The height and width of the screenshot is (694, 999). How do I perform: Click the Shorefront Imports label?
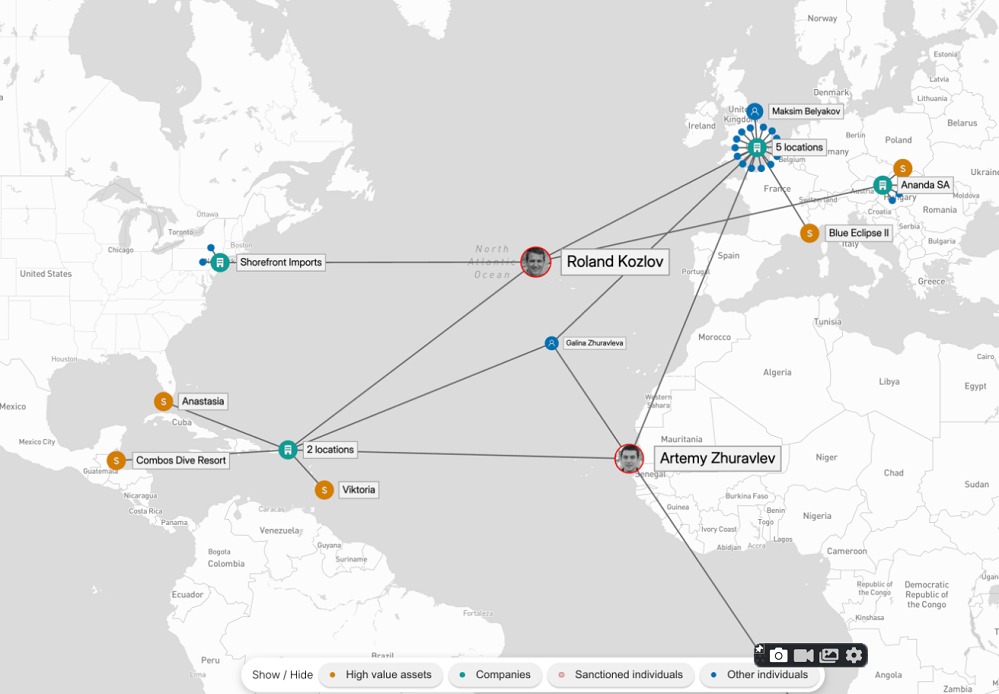point(281,262)
